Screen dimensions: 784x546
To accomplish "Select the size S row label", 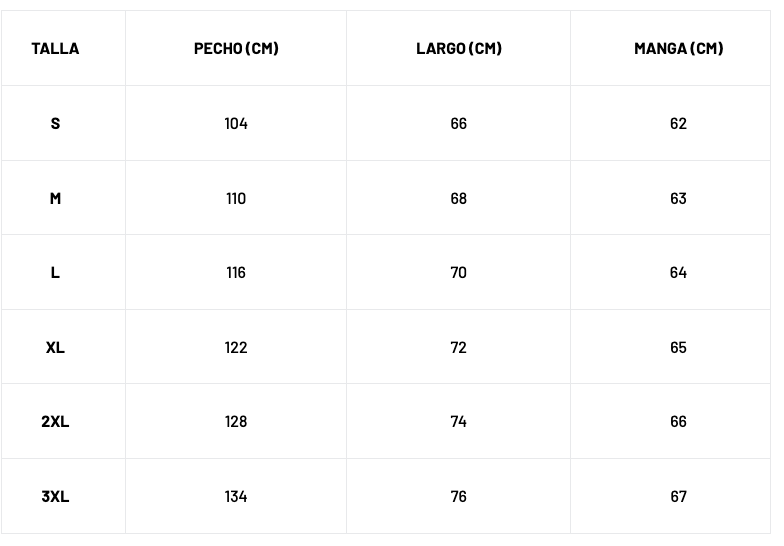I will point(55,123).
